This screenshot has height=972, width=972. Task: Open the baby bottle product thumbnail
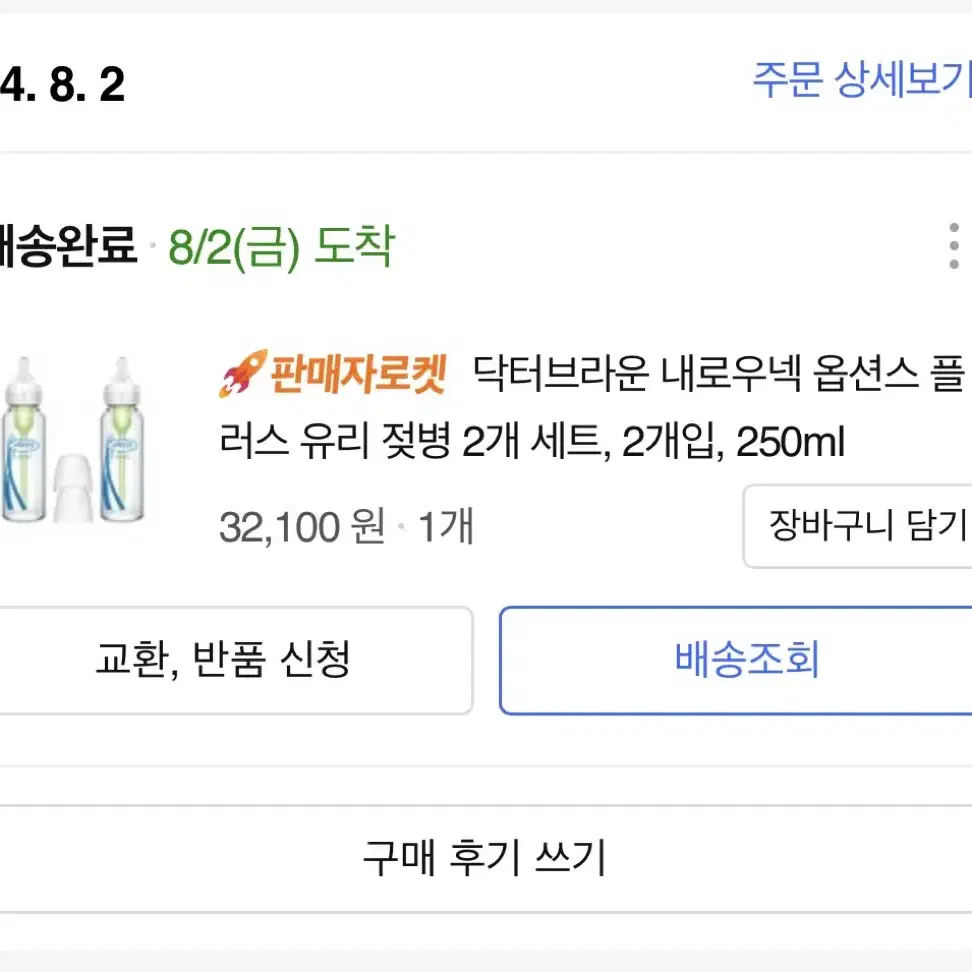(x=74, y=439)
